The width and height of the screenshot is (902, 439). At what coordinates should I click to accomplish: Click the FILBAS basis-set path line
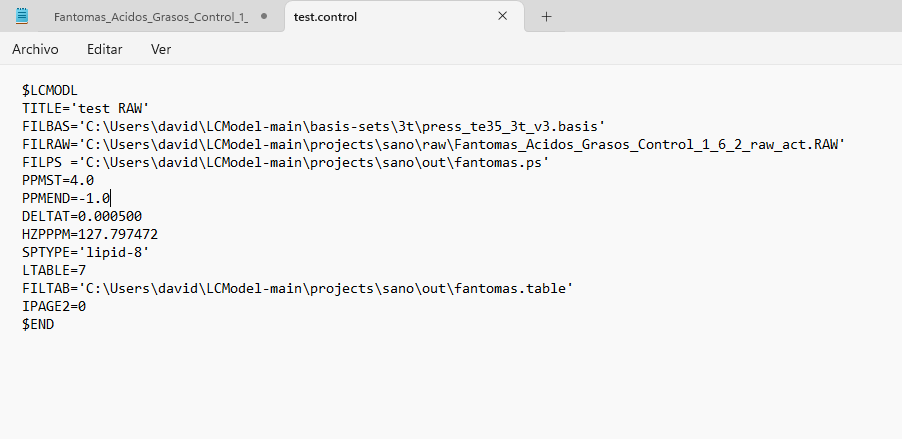[314, 126]
